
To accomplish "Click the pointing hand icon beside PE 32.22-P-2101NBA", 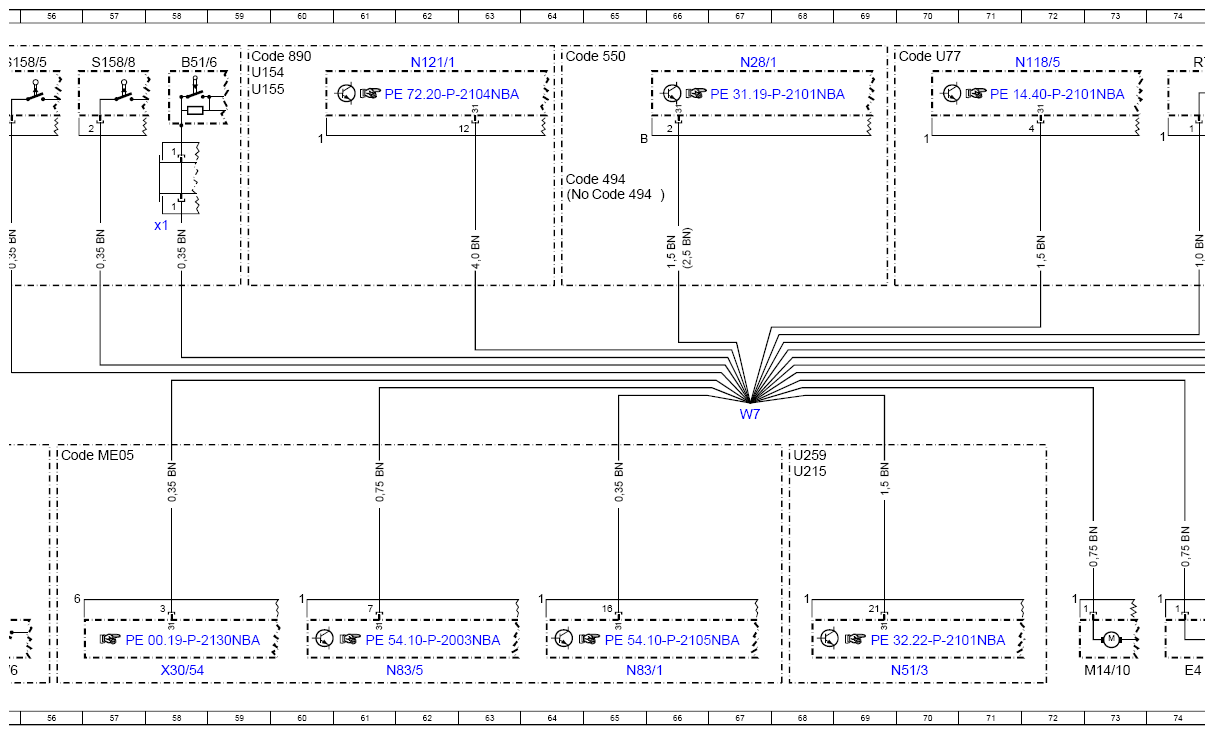I will pyautogui.click(x=856, y=639).
